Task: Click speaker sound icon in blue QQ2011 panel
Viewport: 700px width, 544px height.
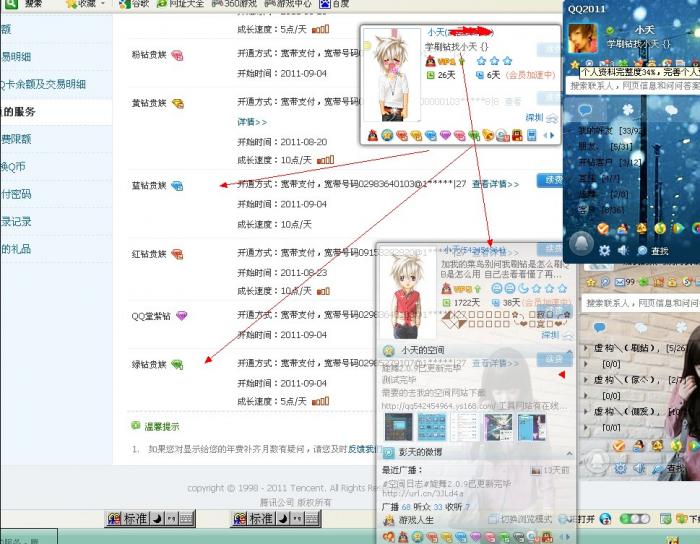Action: [623, 250]
